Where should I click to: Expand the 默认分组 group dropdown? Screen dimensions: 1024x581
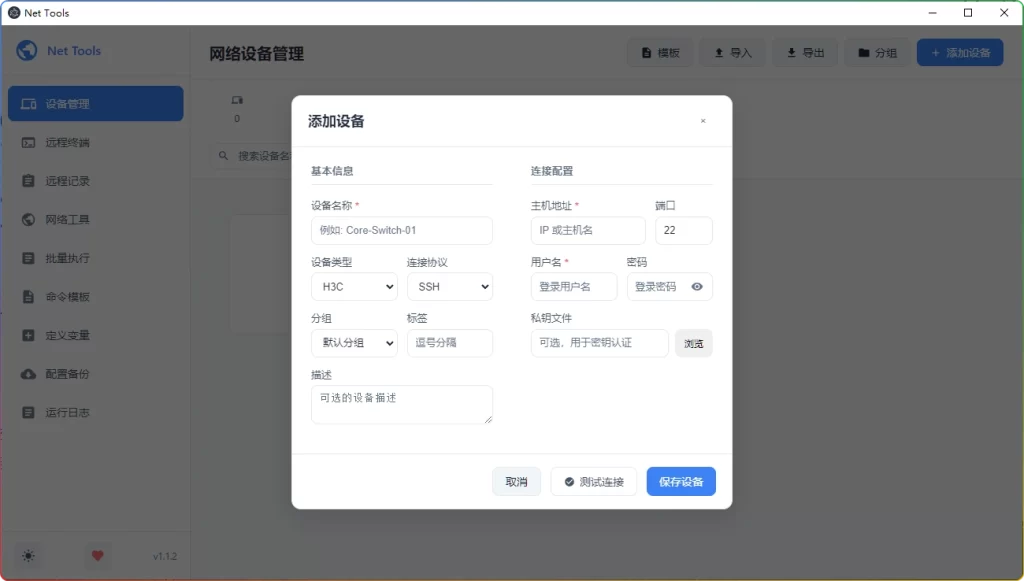[x=354, y=343]
